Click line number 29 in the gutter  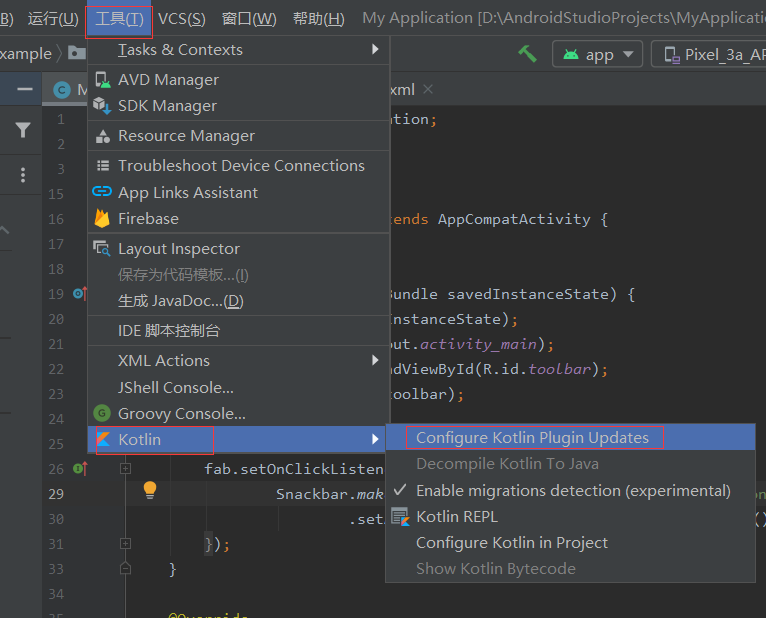coord(56,494)
